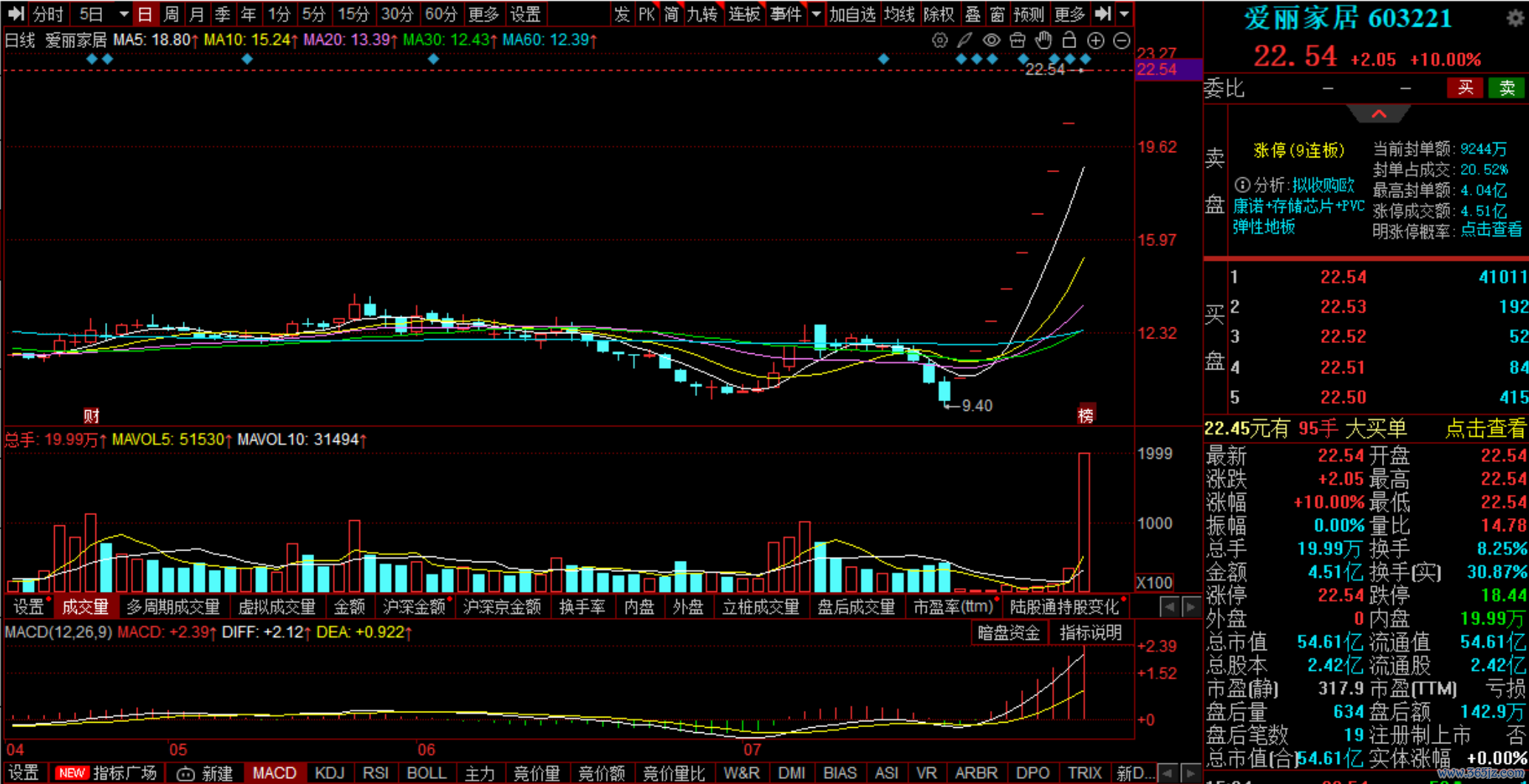Select the hand pan tool
The height and width of the screenshot is (784, 1529).
[1043, 41]
